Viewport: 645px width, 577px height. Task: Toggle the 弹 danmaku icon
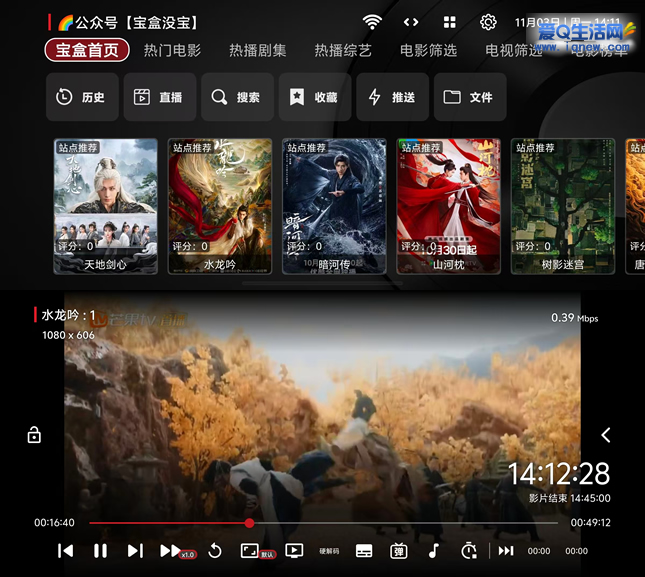(399, 551)
